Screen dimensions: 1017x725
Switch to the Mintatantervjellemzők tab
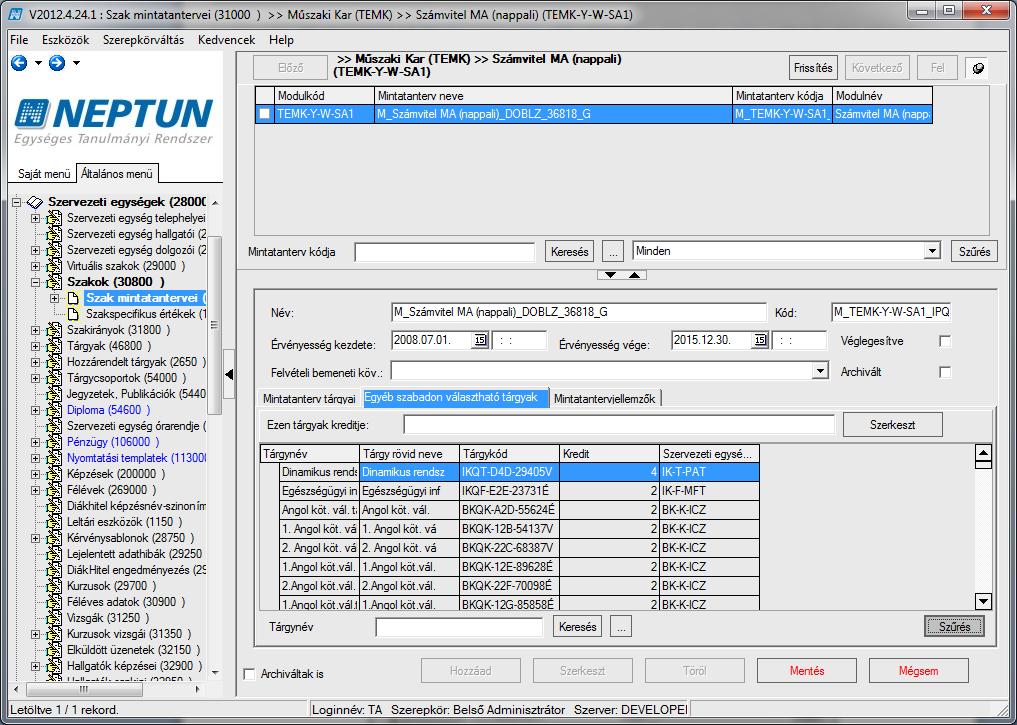coord(604,399)
